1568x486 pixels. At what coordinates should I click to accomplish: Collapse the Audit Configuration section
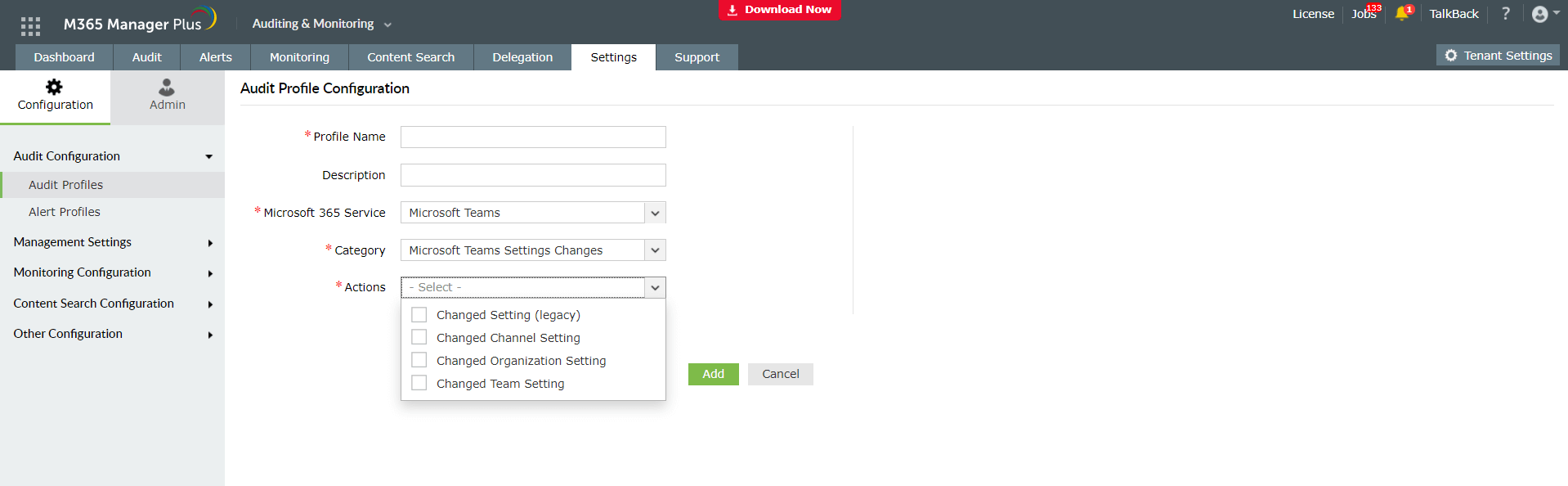(112, 156)
